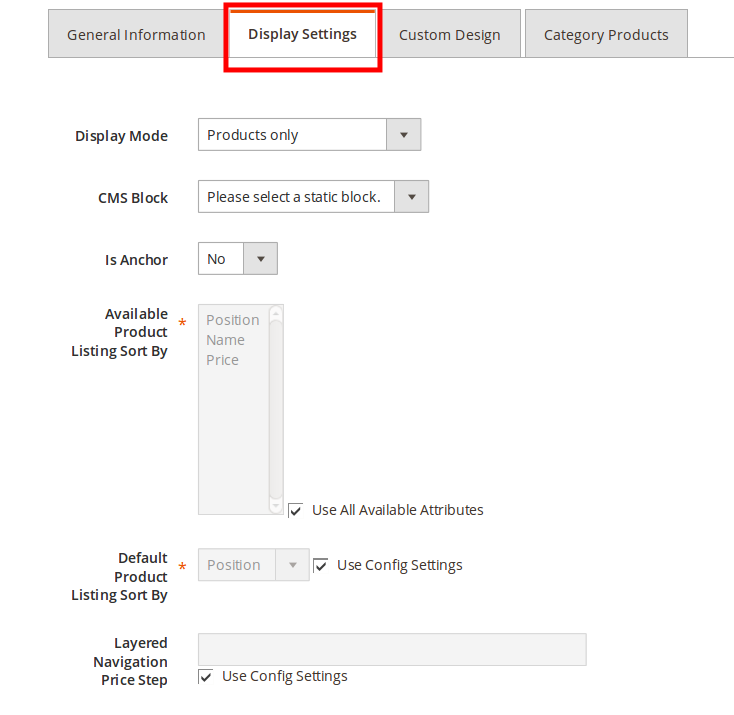The height and width of the screenshot is (715, 734).
Task: Toggle Use Config Settings under price step field
Action: (x=206, y=677)
